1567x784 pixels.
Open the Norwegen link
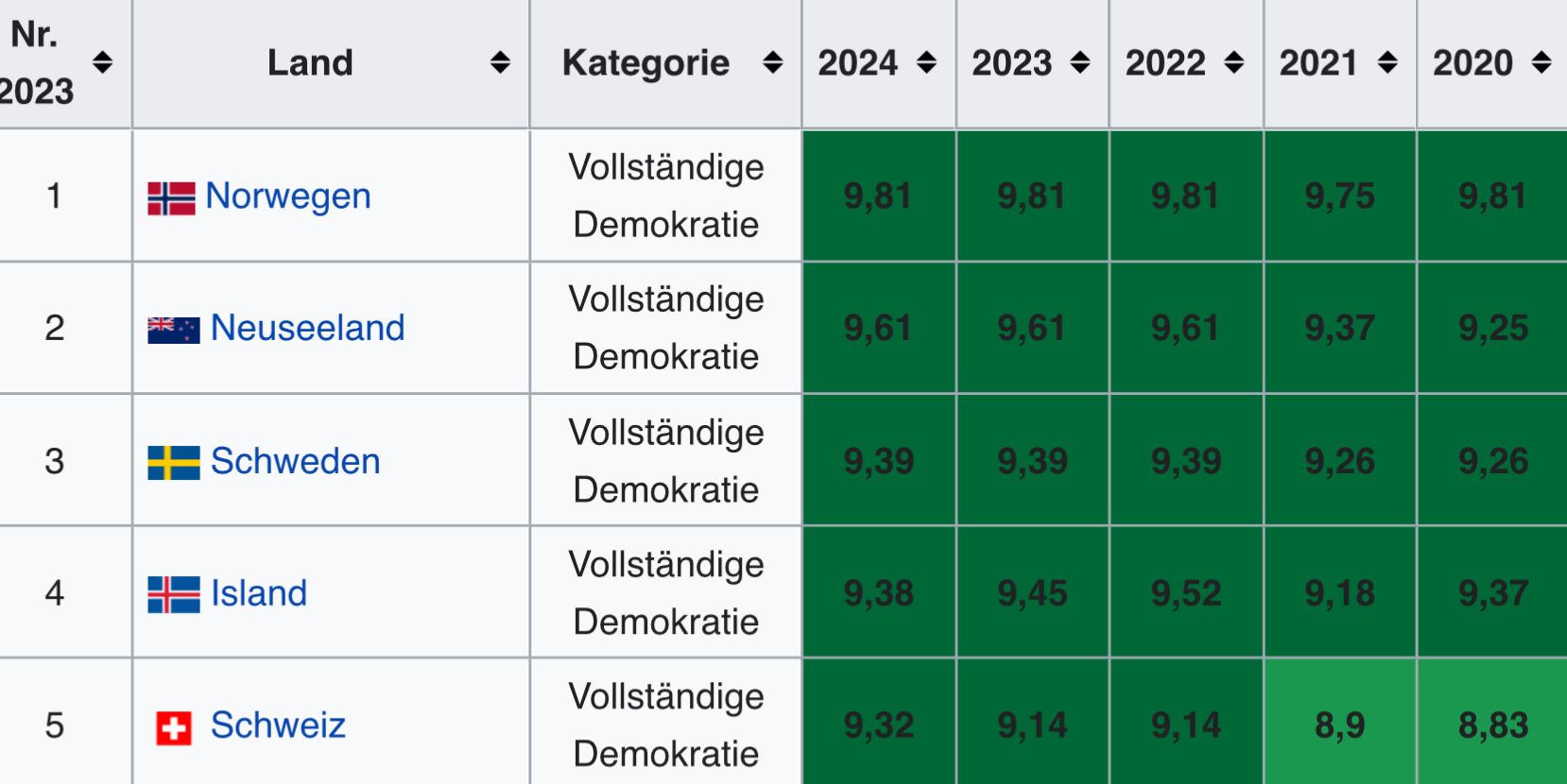coord(287,196)
